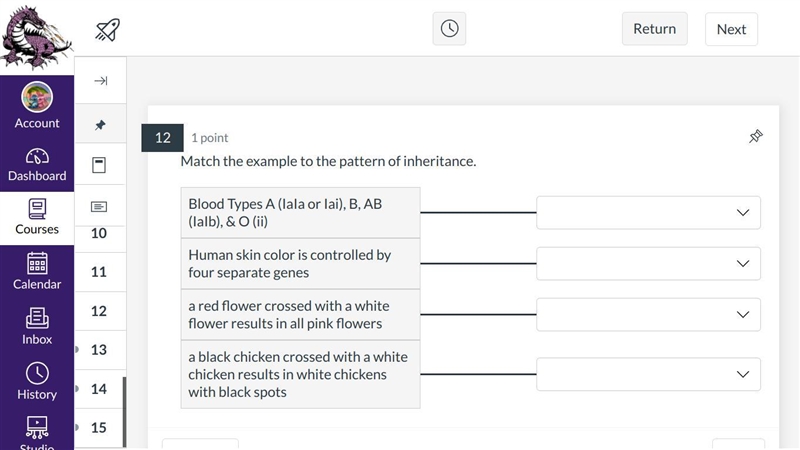Select Courses in sidebar menu
The image size is (800, 450).
pyautogui.click(x=37, y=217)
